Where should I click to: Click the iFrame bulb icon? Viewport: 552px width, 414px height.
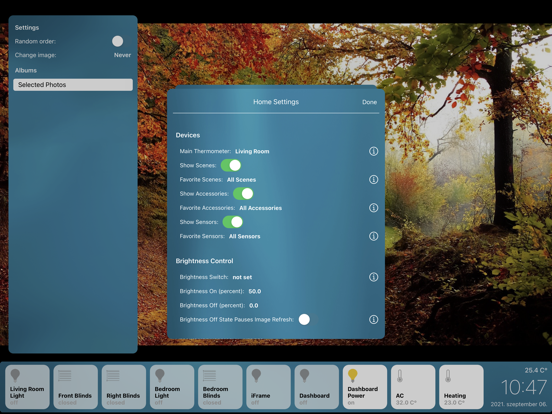coord(256,376)
